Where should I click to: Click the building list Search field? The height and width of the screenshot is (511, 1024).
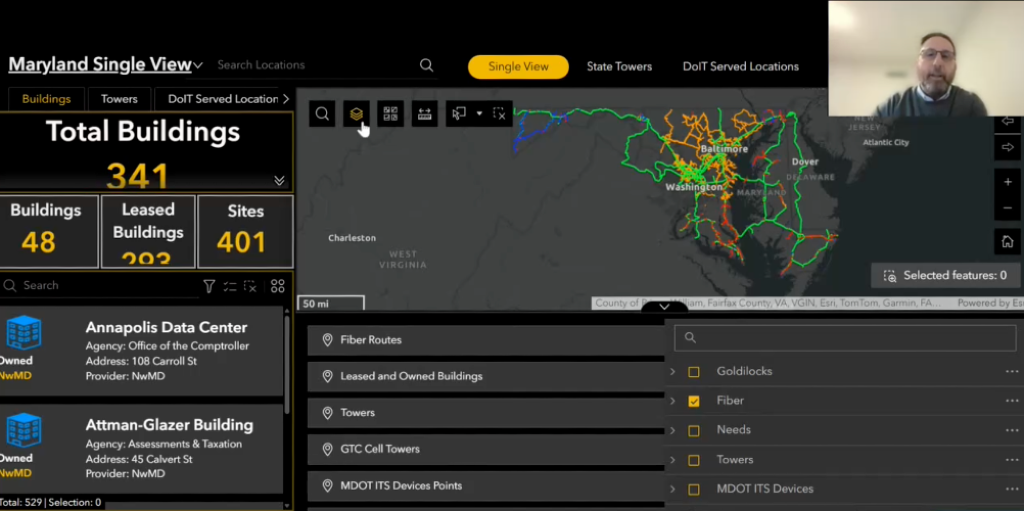[108, 286]
